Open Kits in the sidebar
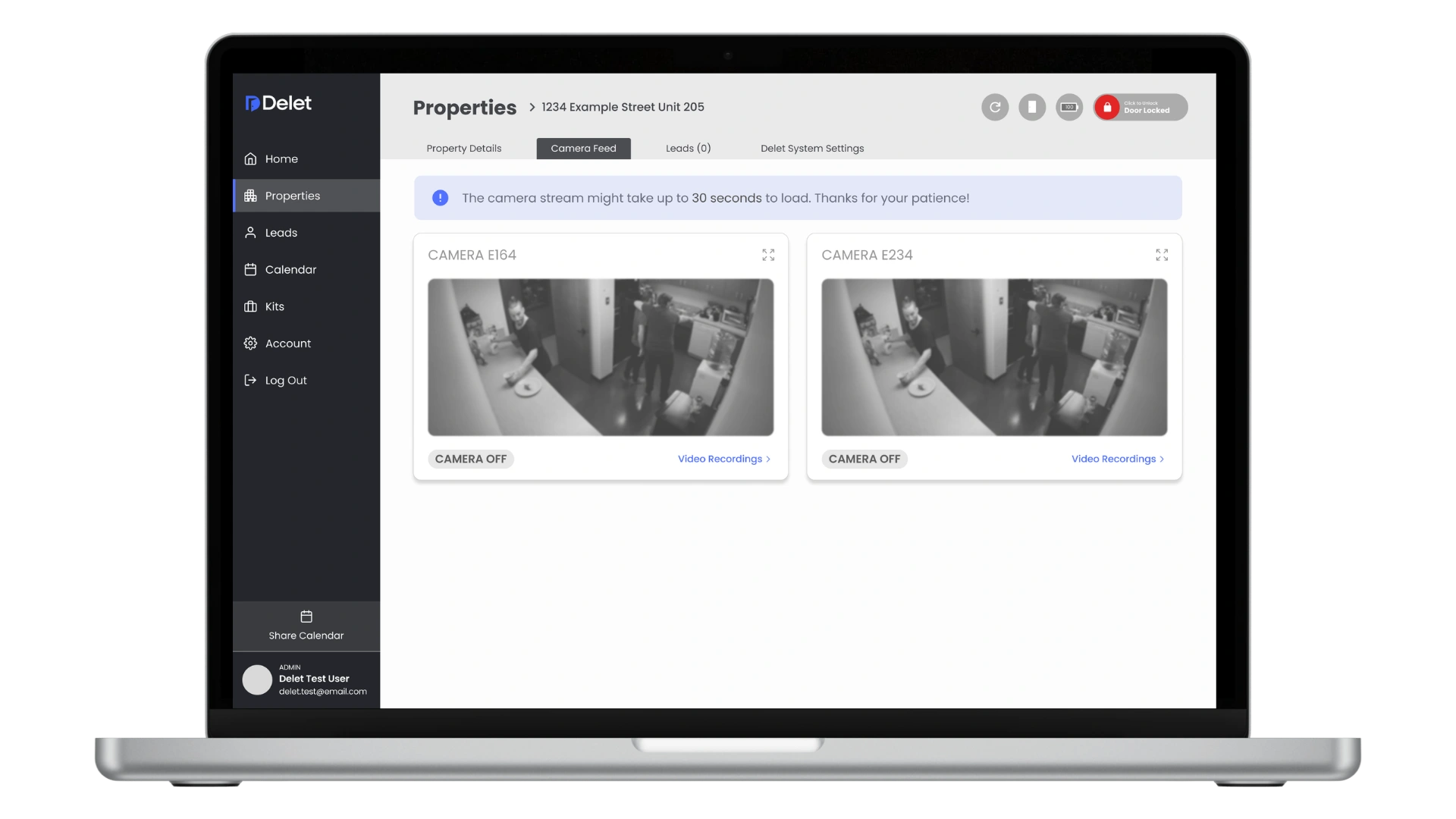The image size is (1456, 819). click(274, 306)
